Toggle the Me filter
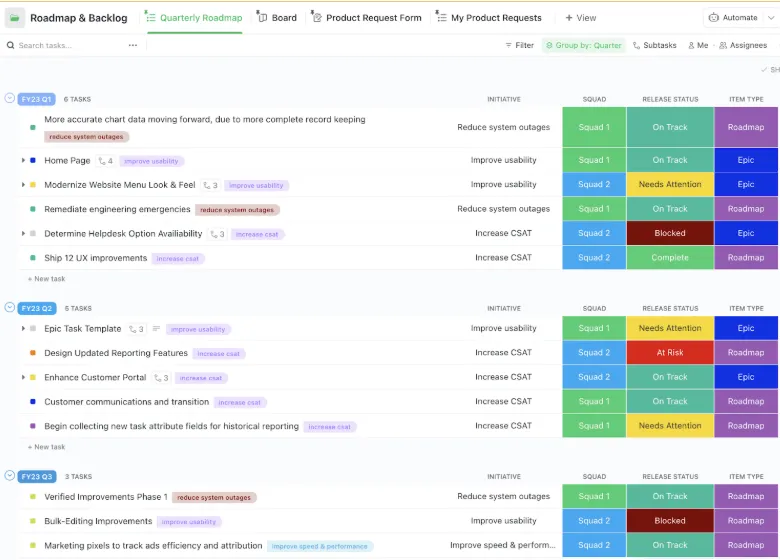780x560 pixels. click(x=698, y=45)
